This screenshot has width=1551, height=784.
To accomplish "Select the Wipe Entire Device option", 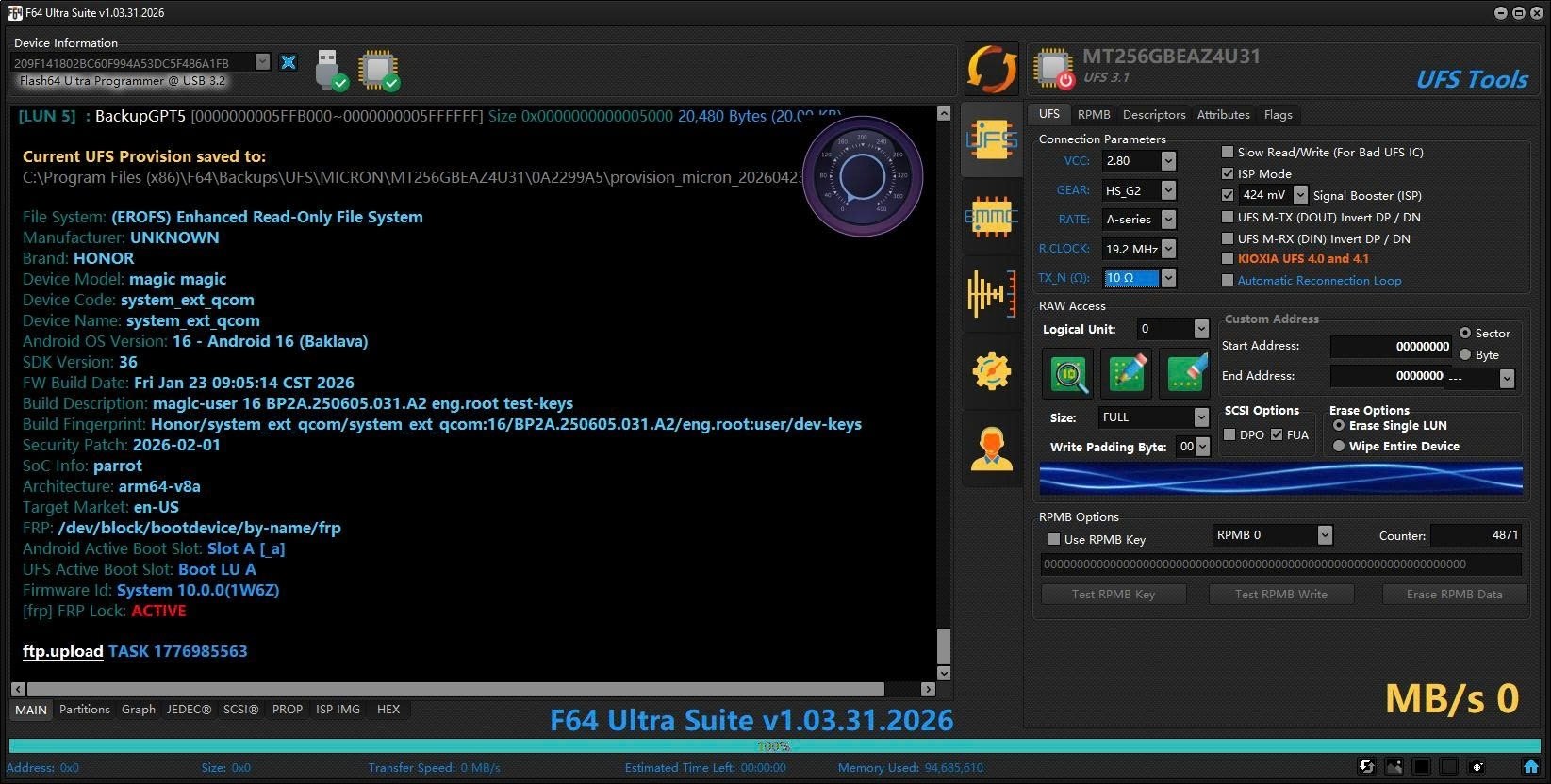I will click(x=1339, y=447).
